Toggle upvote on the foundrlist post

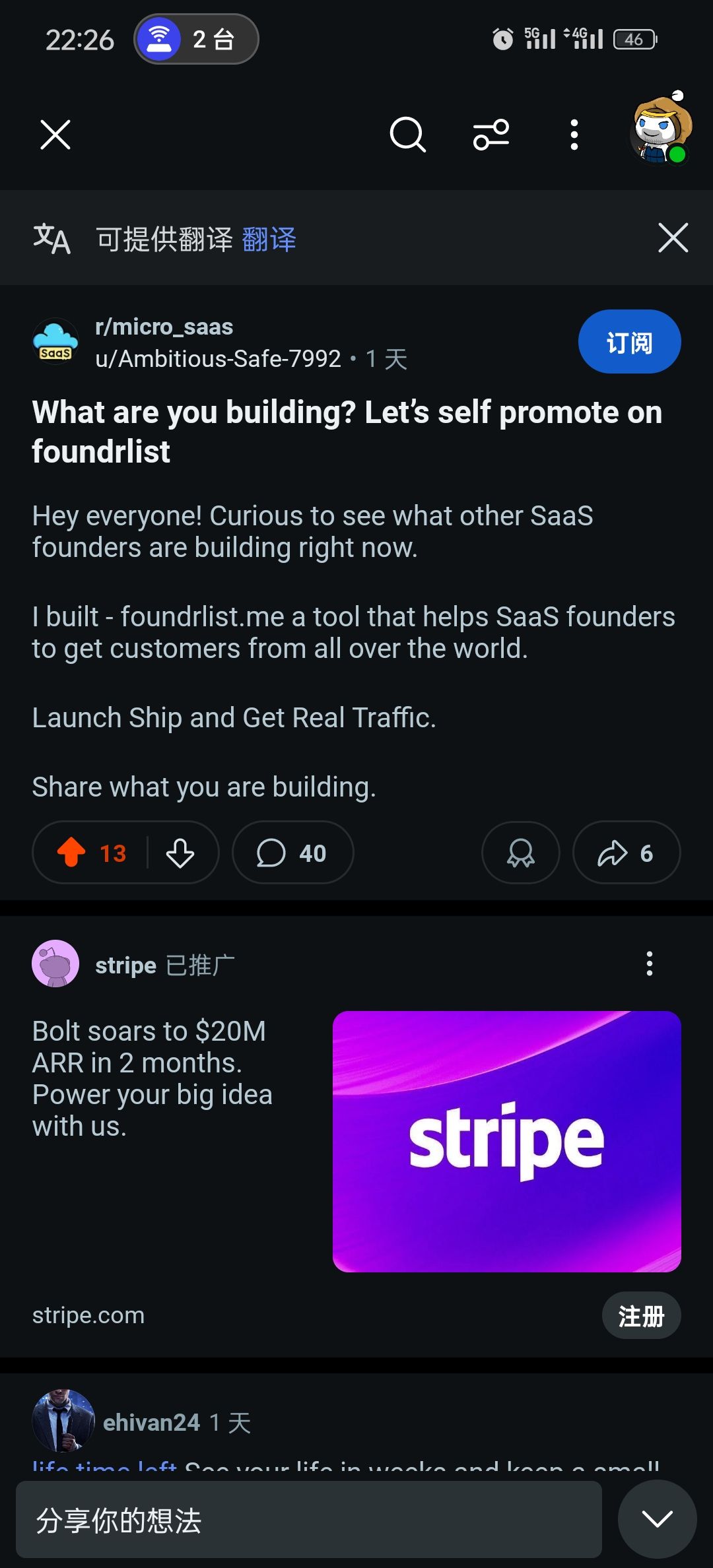(x=72, y=853)
